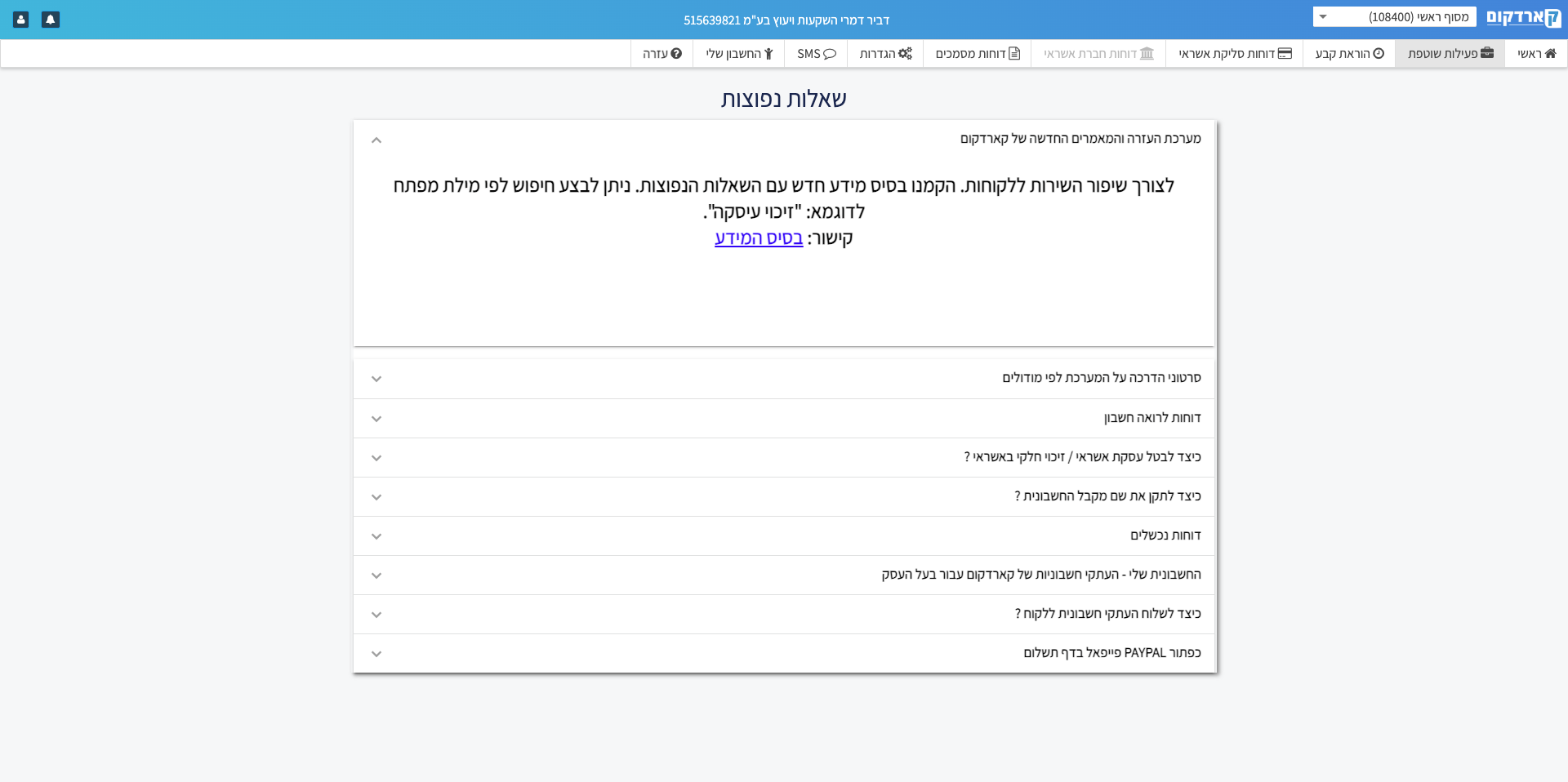The image size is (1568, 782).
Task: Collapse מערכת העזרה והמאמרים החדשה section
Action: pyautogui.click(x=784, y=140)
